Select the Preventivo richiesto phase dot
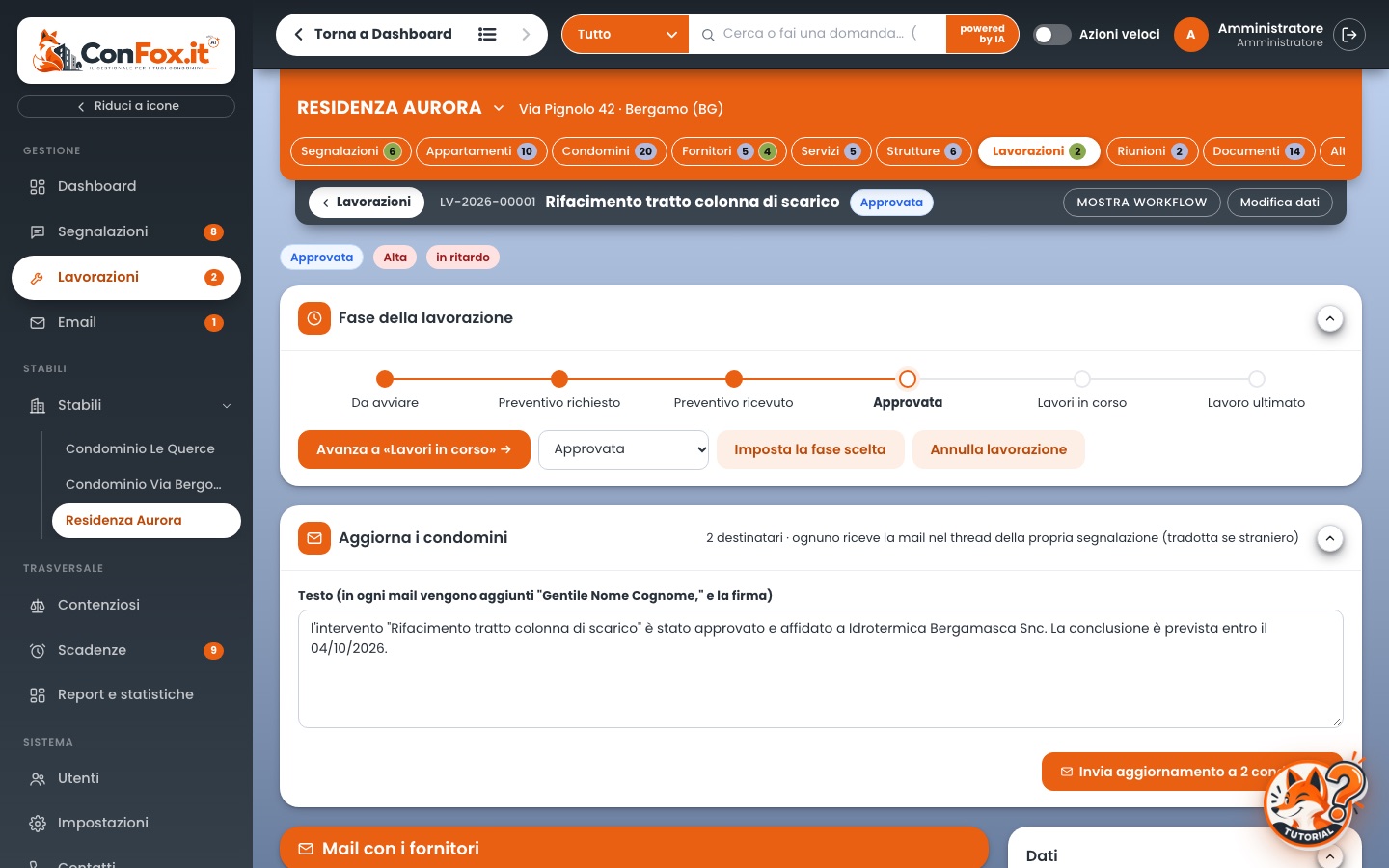 coord(559,379)
